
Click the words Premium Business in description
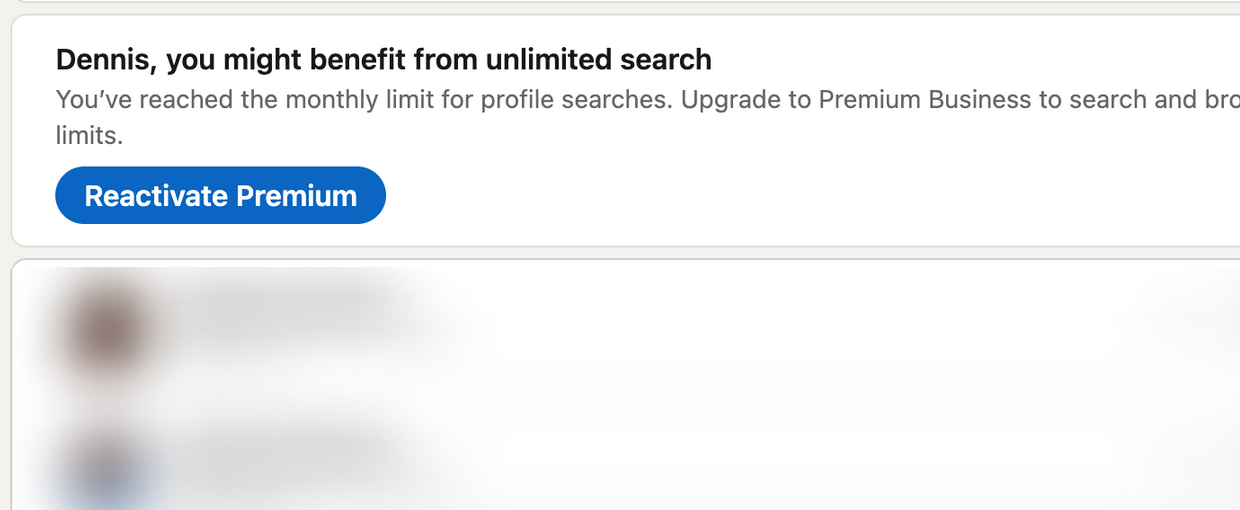pyautogui.click(x=925, y=100)
